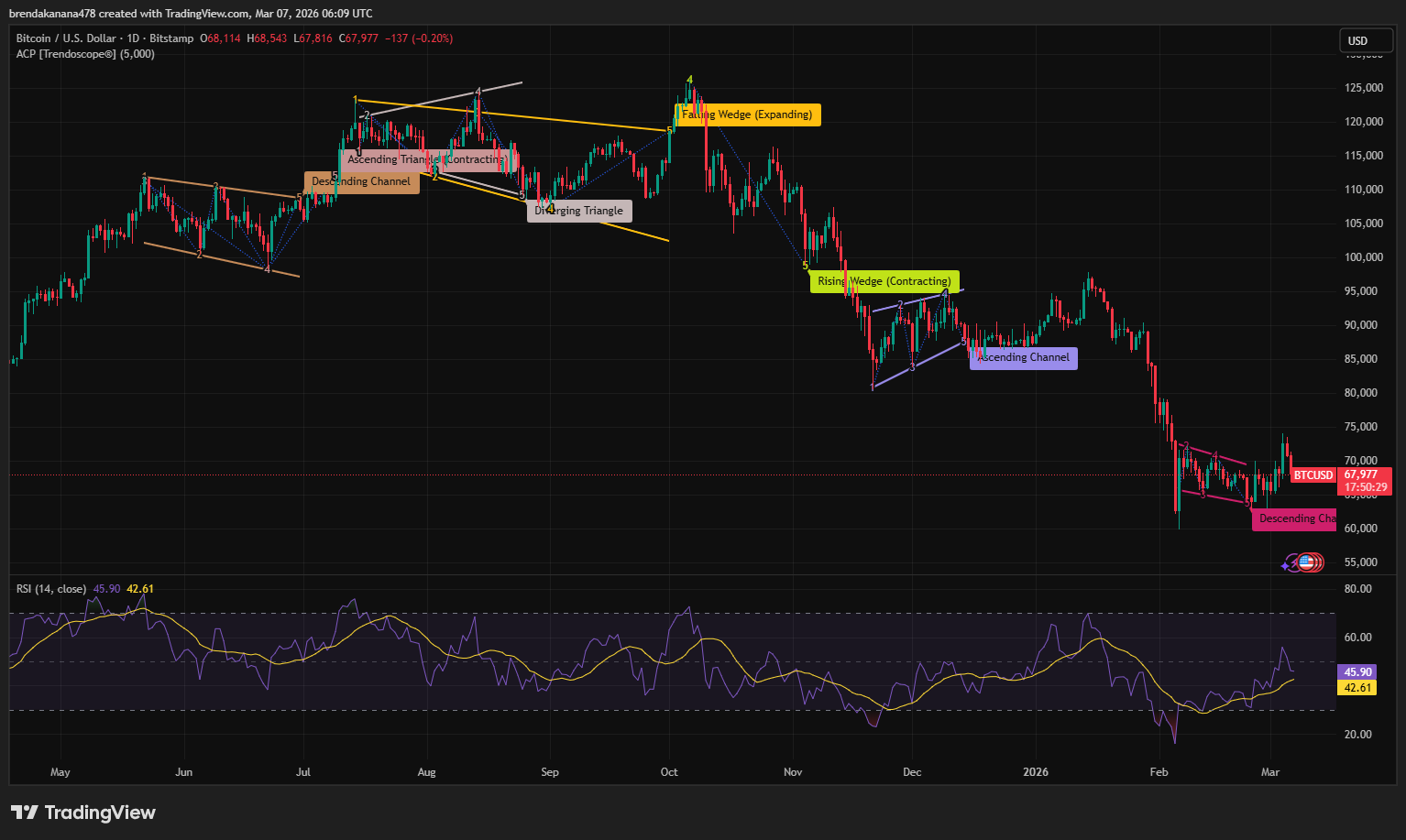Click the brown Descending Channel label
This screenshot has height=840, width=1406.
pos(361,181)
